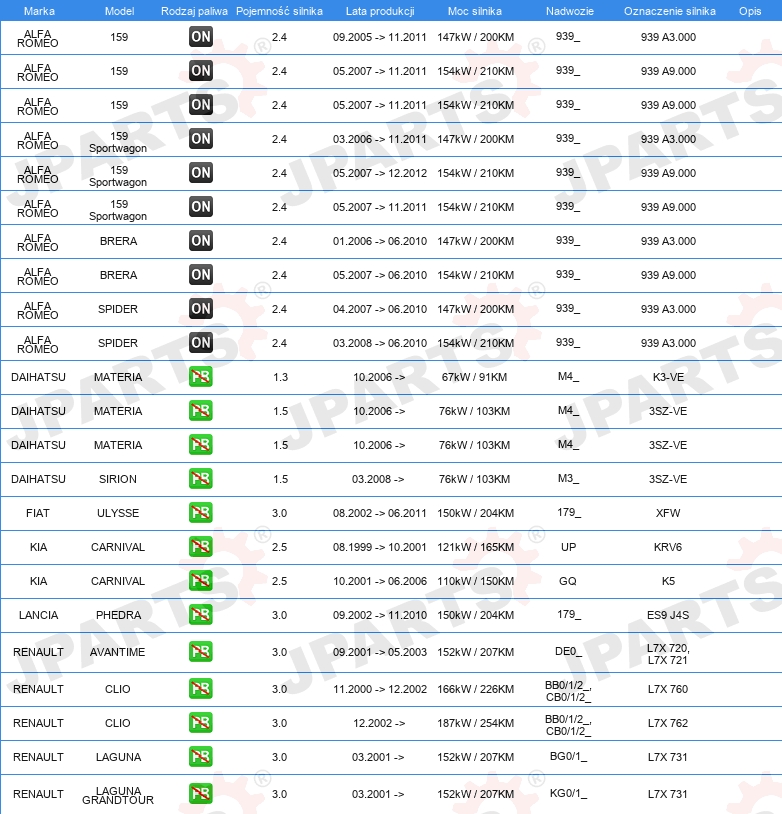This screenshot has width=782, height=814.
Task: Click body code M3_
Action: coord(569,478)
